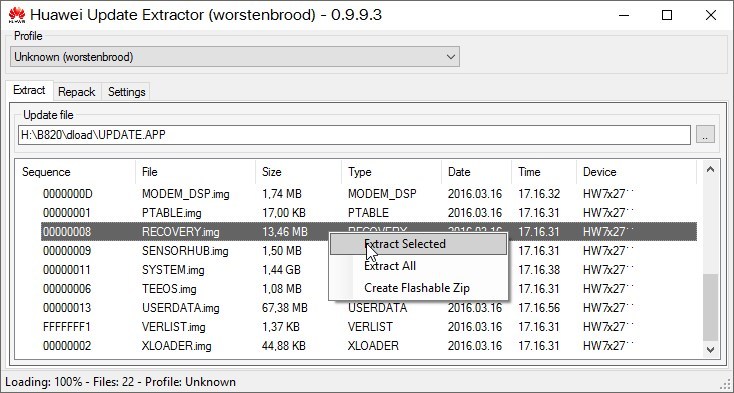Select the SYSTEM.img row
The image size is (734, 393).
pos(368,270)
